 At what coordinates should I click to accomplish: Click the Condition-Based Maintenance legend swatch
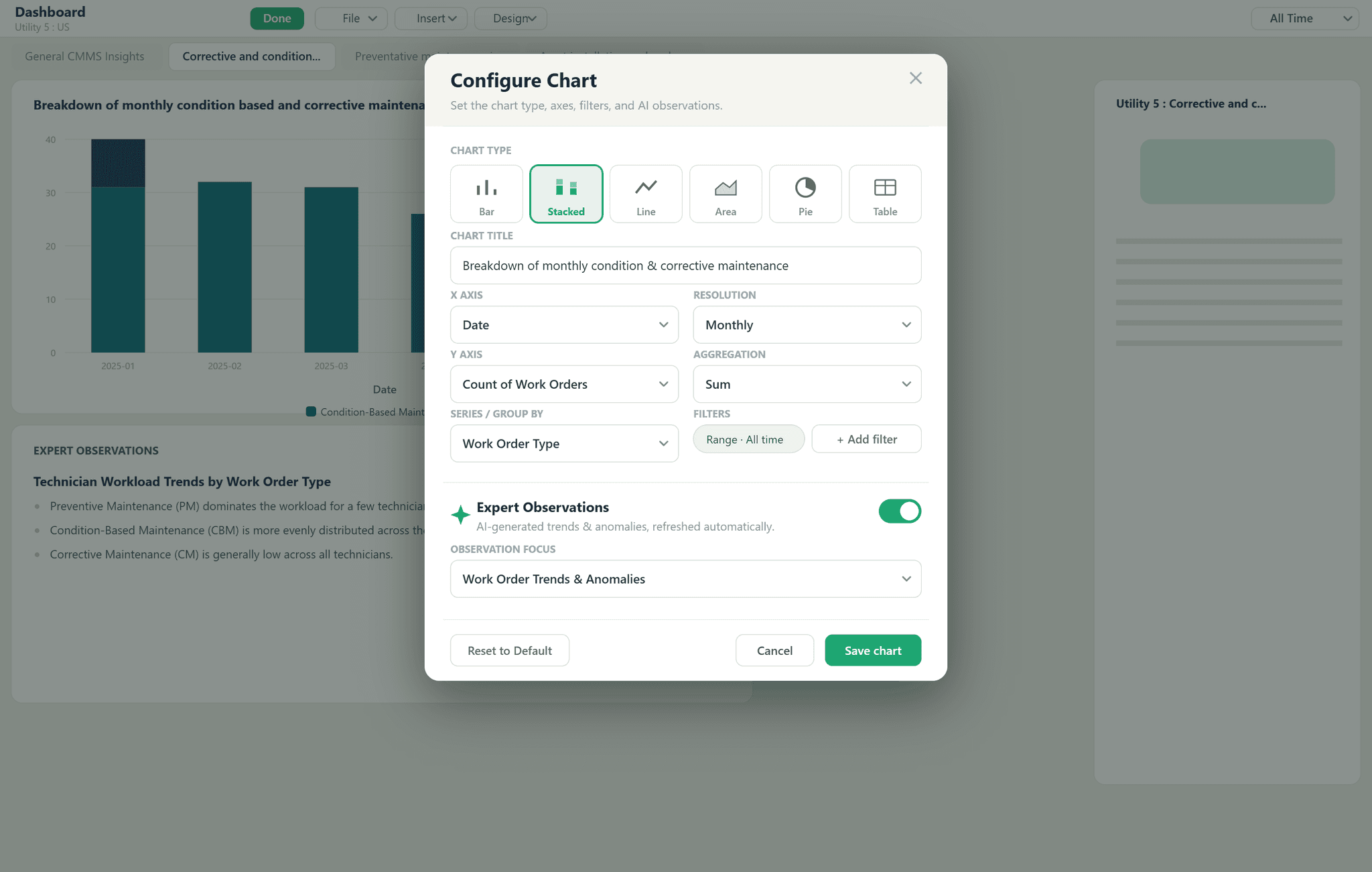pyautogui.click(x=311, y=412)
